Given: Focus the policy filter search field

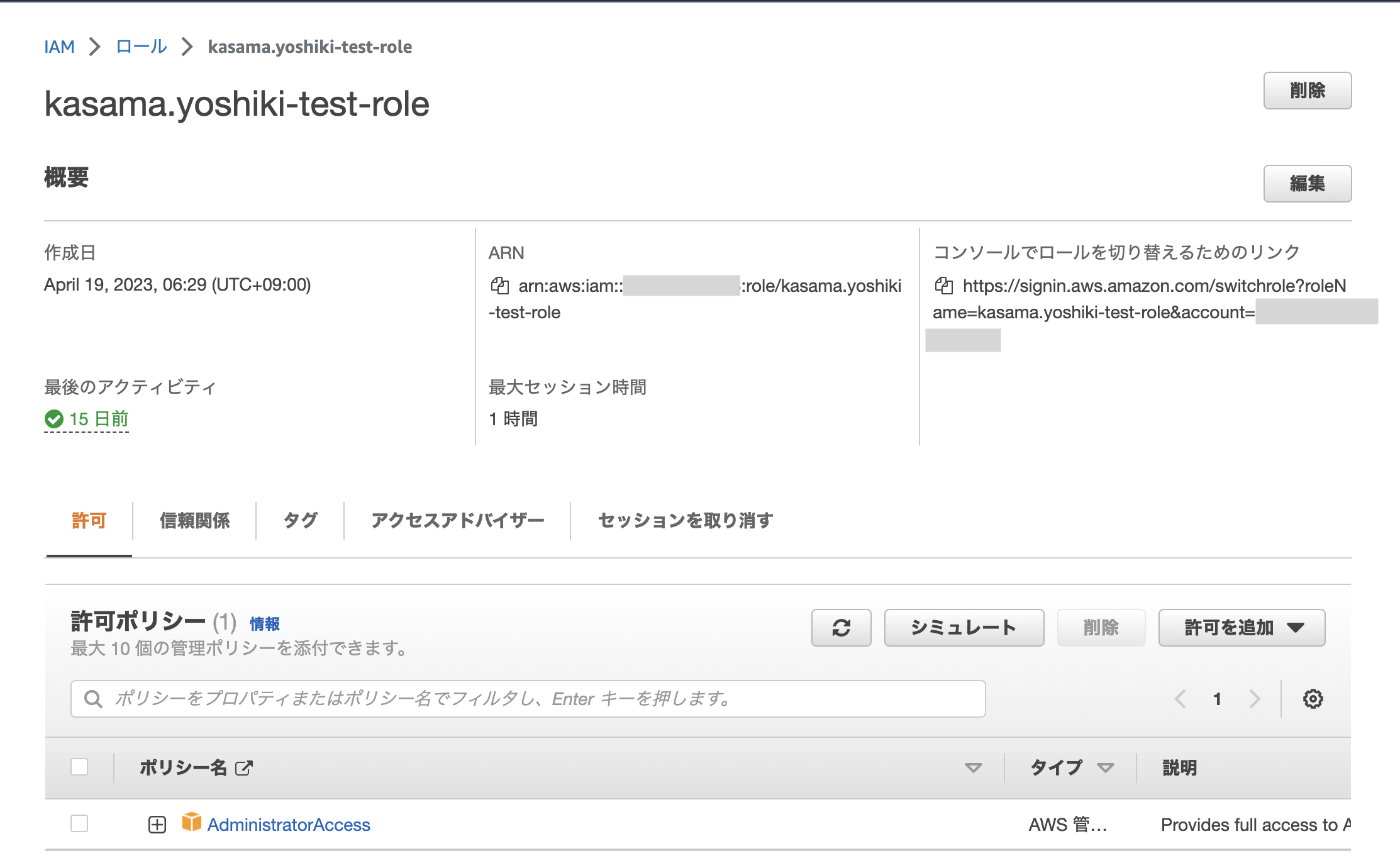Looking at the screenshot, I should pyautogui.click(x=528, y=699).
